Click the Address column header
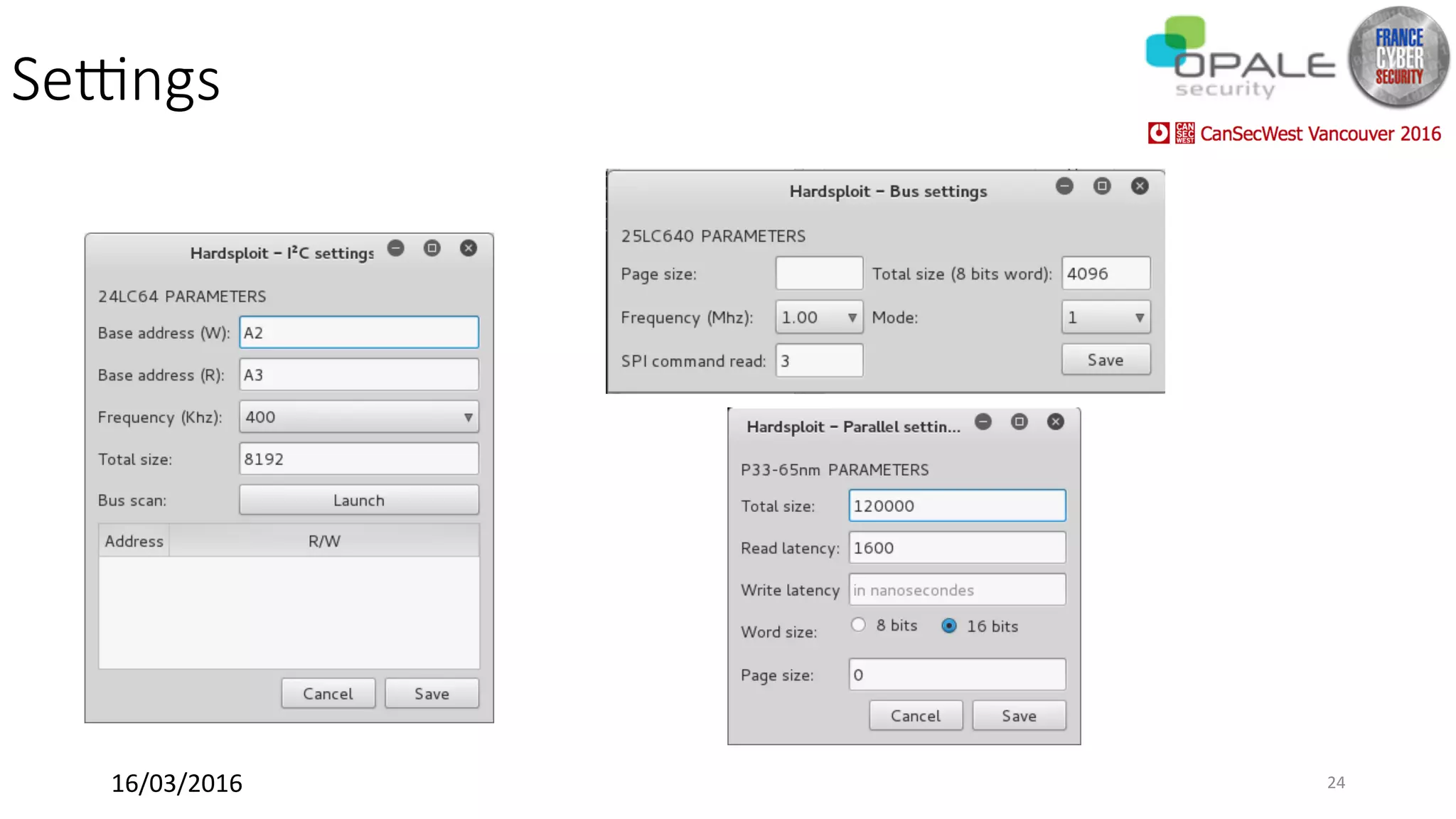This screenshot has width=1456, height=819. click(134, 541)
